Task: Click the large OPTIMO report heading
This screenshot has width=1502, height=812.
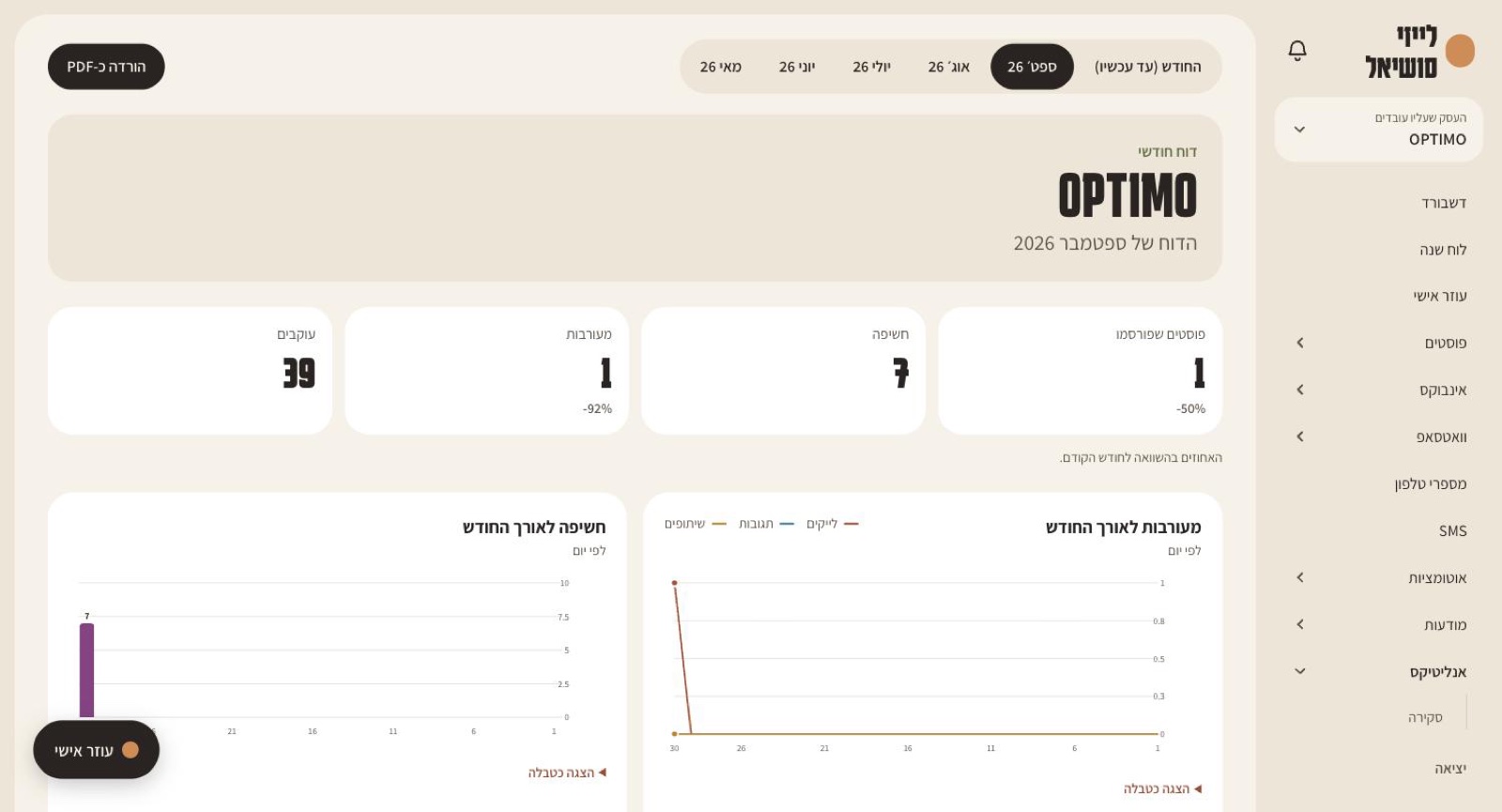Action: [x=1127, y=195]
